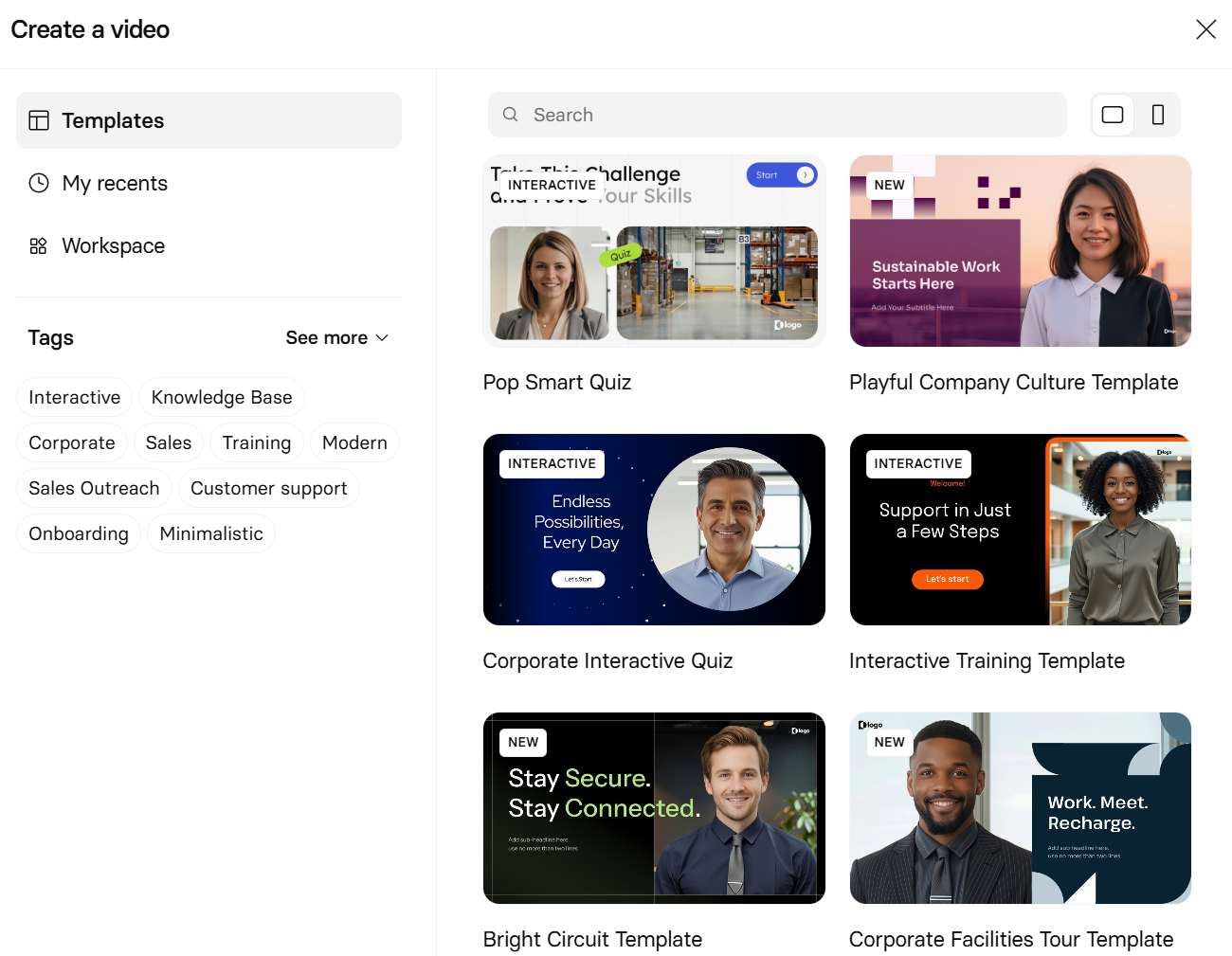Screen dimensions: 1232x956
Task: Click the Workspace grid icon
Action: [39, 246]
